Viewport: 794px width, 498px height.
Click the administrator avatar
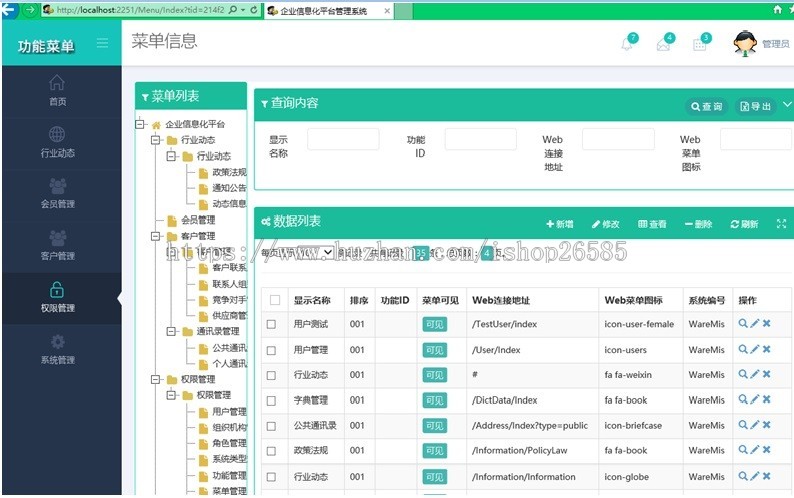pos(745,44)
